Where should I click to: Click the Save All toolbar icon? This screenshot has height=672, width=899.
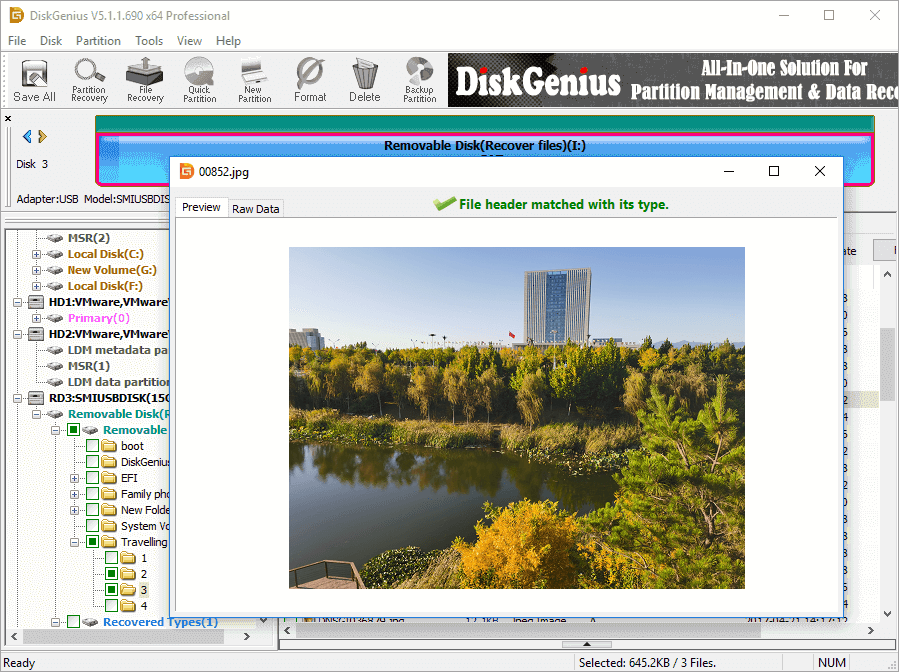click(x=34, y=80)
